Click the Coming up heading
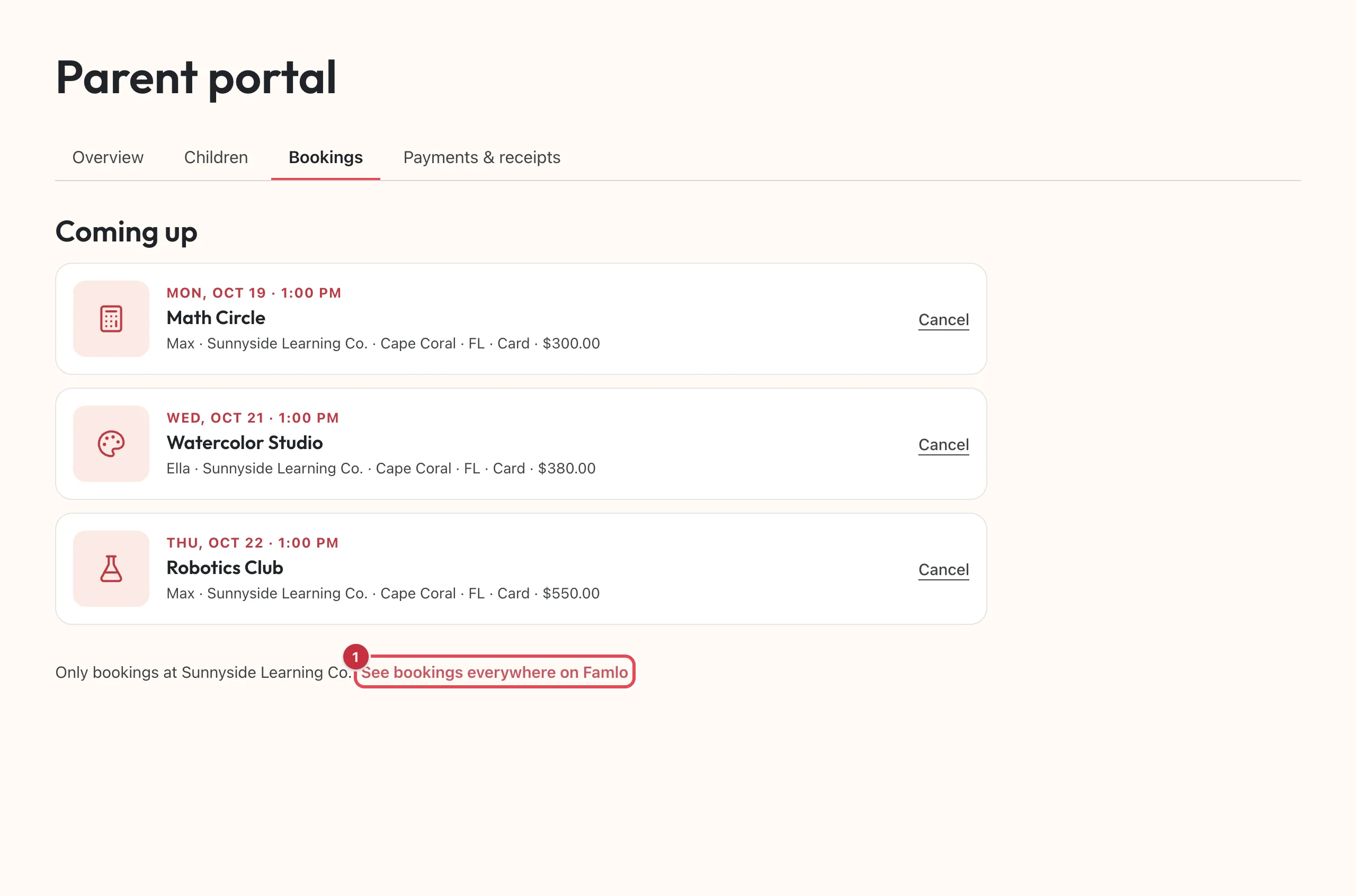 click(126, 232)
